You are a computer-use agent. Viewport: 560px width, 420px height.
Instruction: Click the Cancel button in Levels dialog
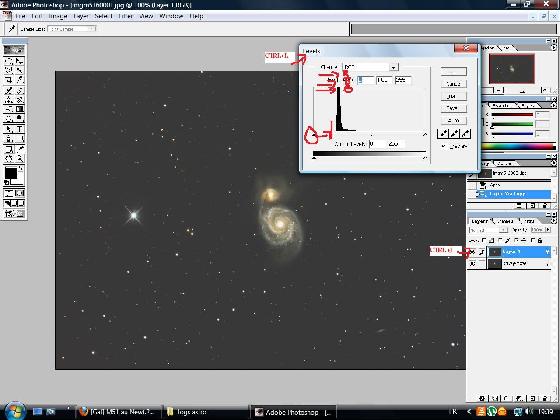pos(454,84)
